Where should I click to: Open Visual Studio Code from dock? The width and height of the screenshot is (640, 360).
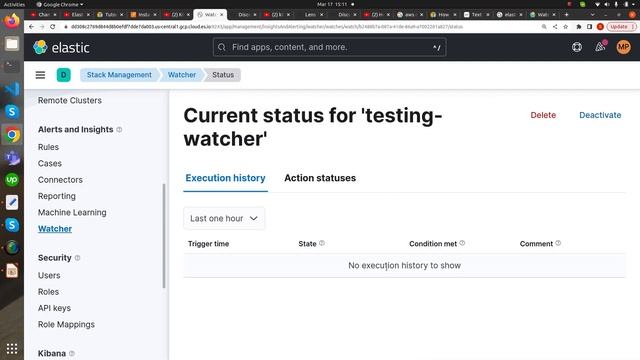pyautogui.click(x=12, y=89)
